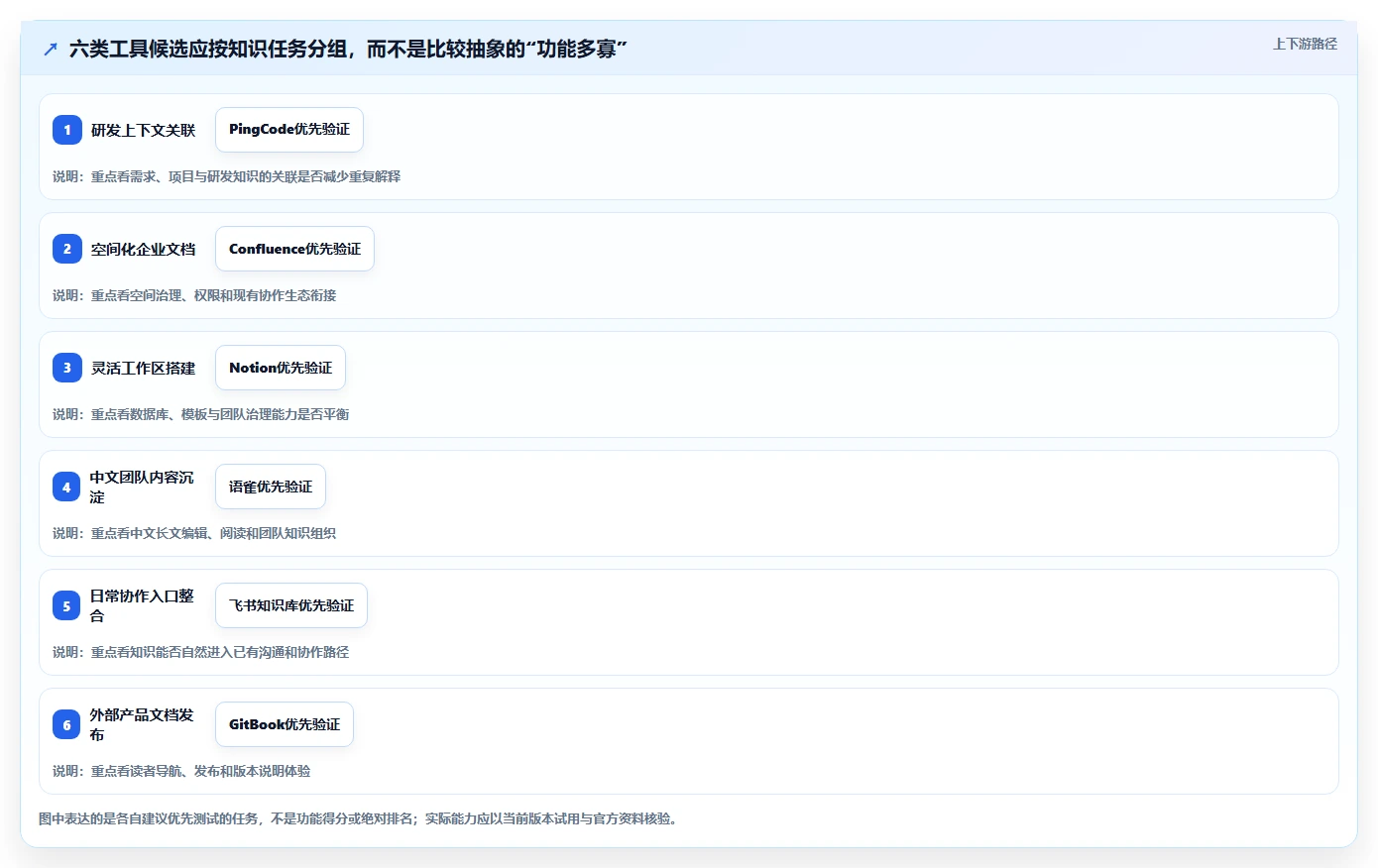Click the 研发上下文关联 title
The image size is (1378, 868).
[144, 130]
